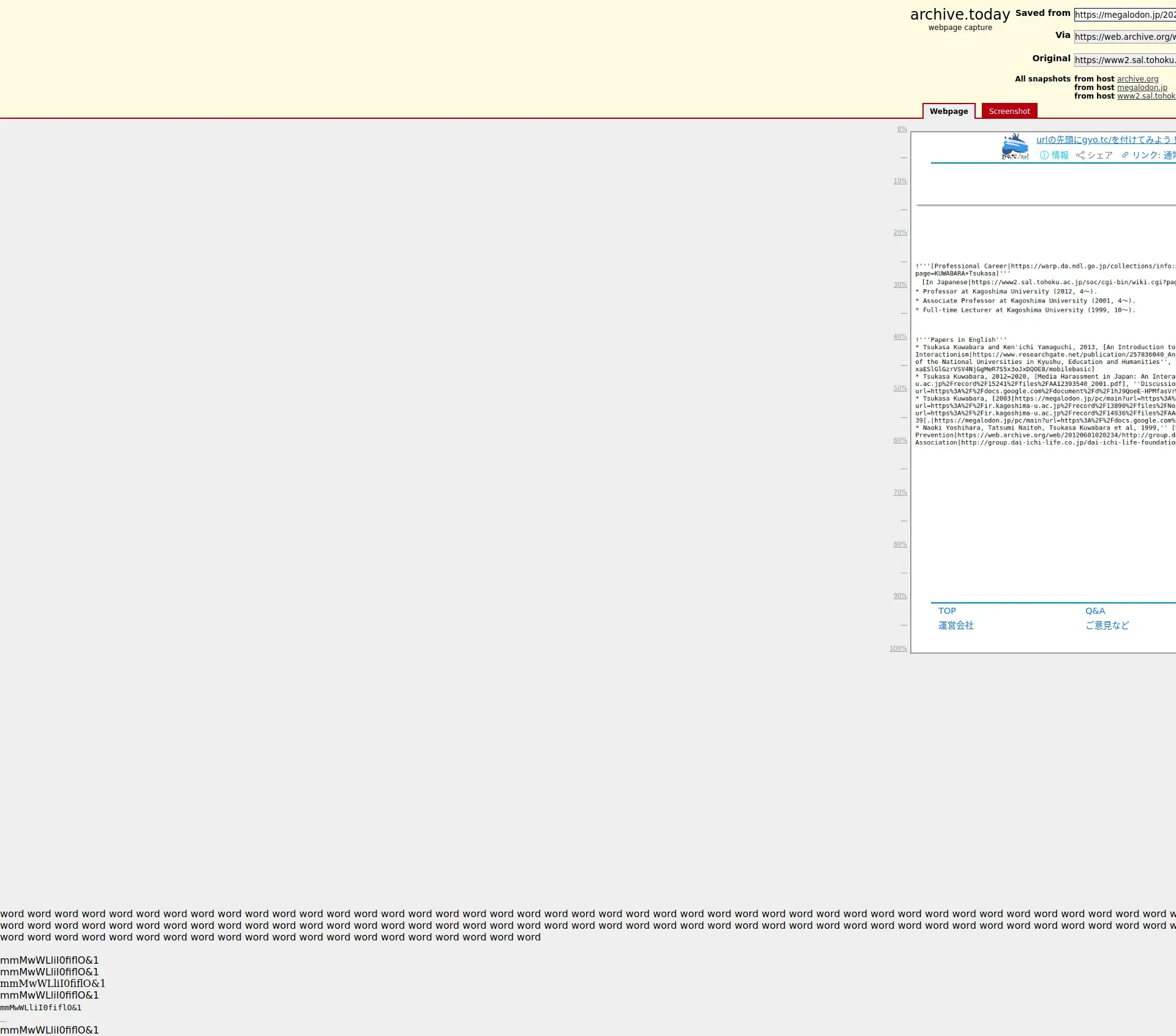Click the 運営会社 footer link
The image size is (1176, 1036).
[x=956, y=626]
